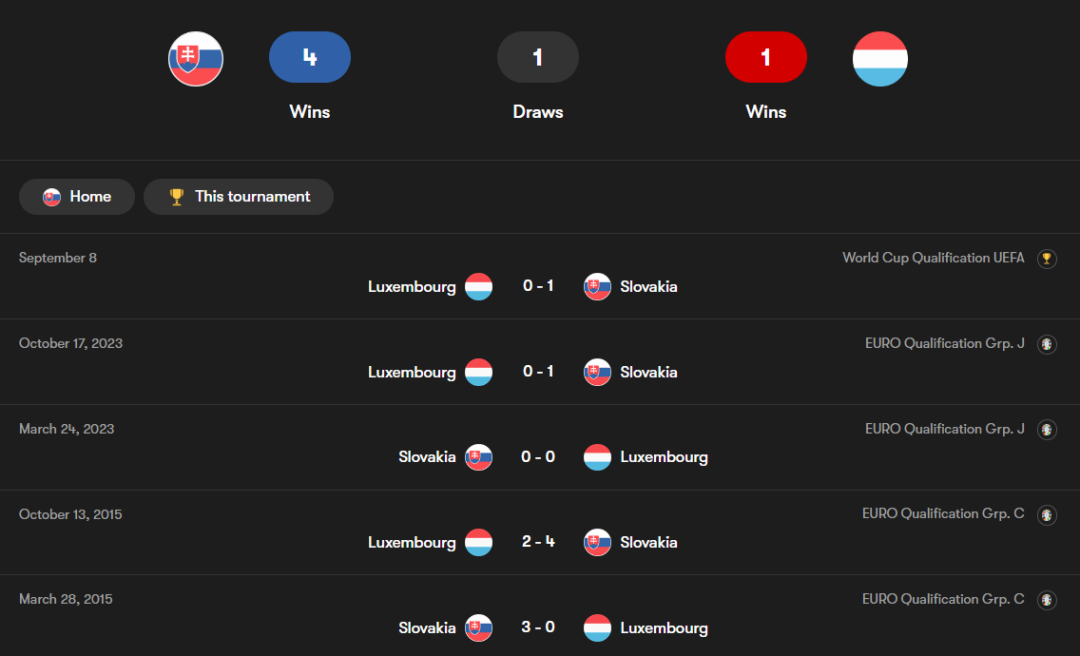Click the blue Slovakia wins count badge
1080x656 pixels.
(x=310, y=57)
